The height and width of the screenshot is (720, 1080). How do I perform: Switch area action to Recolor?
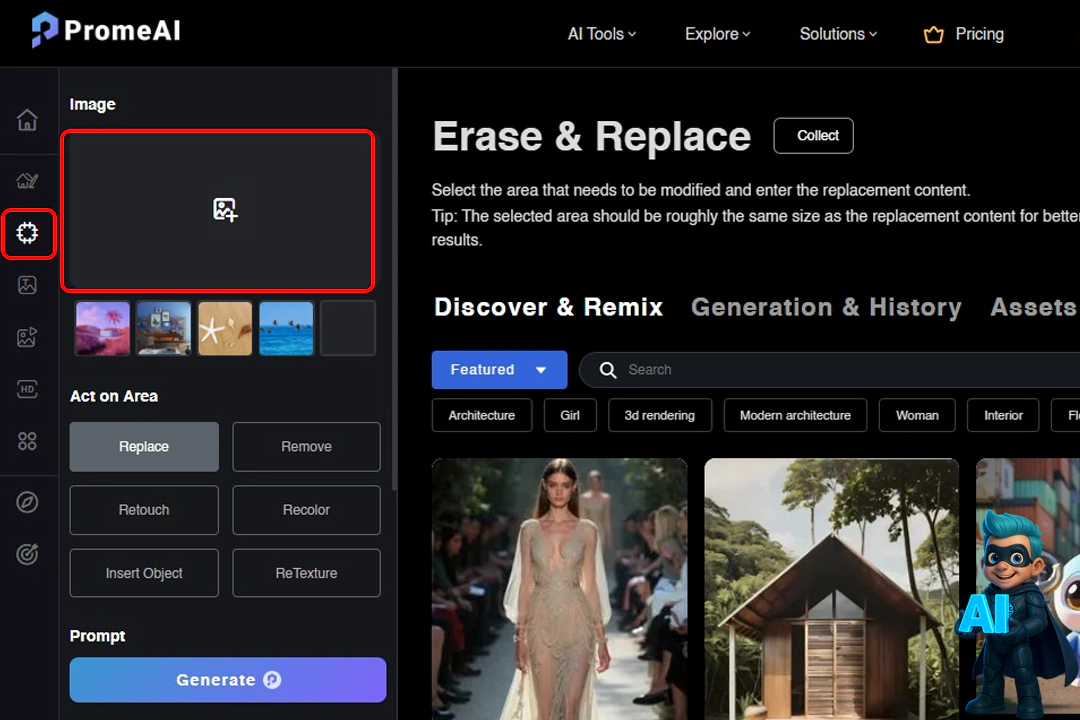[x=306, y=510]
